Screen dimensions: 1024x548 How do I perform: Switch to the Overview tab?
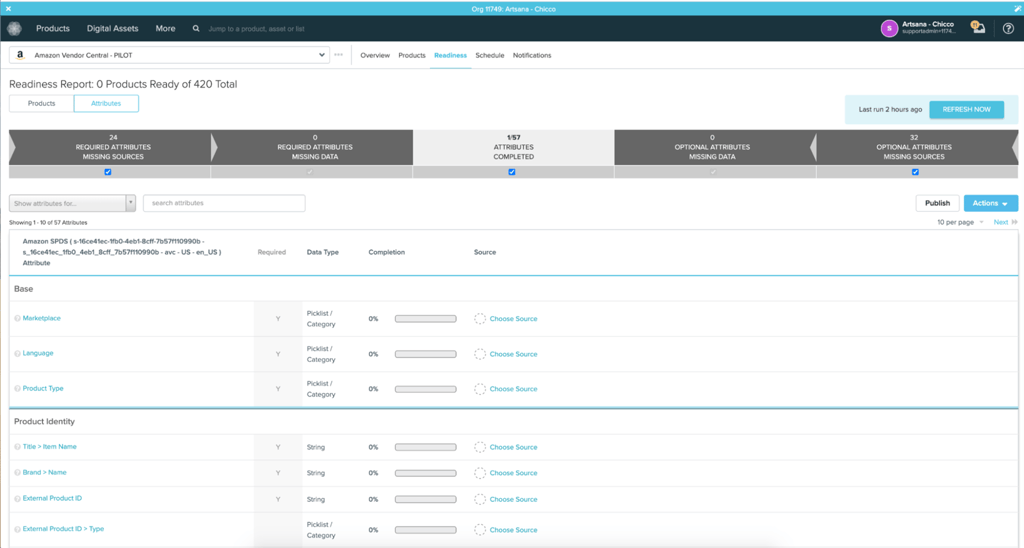[375, 56]
